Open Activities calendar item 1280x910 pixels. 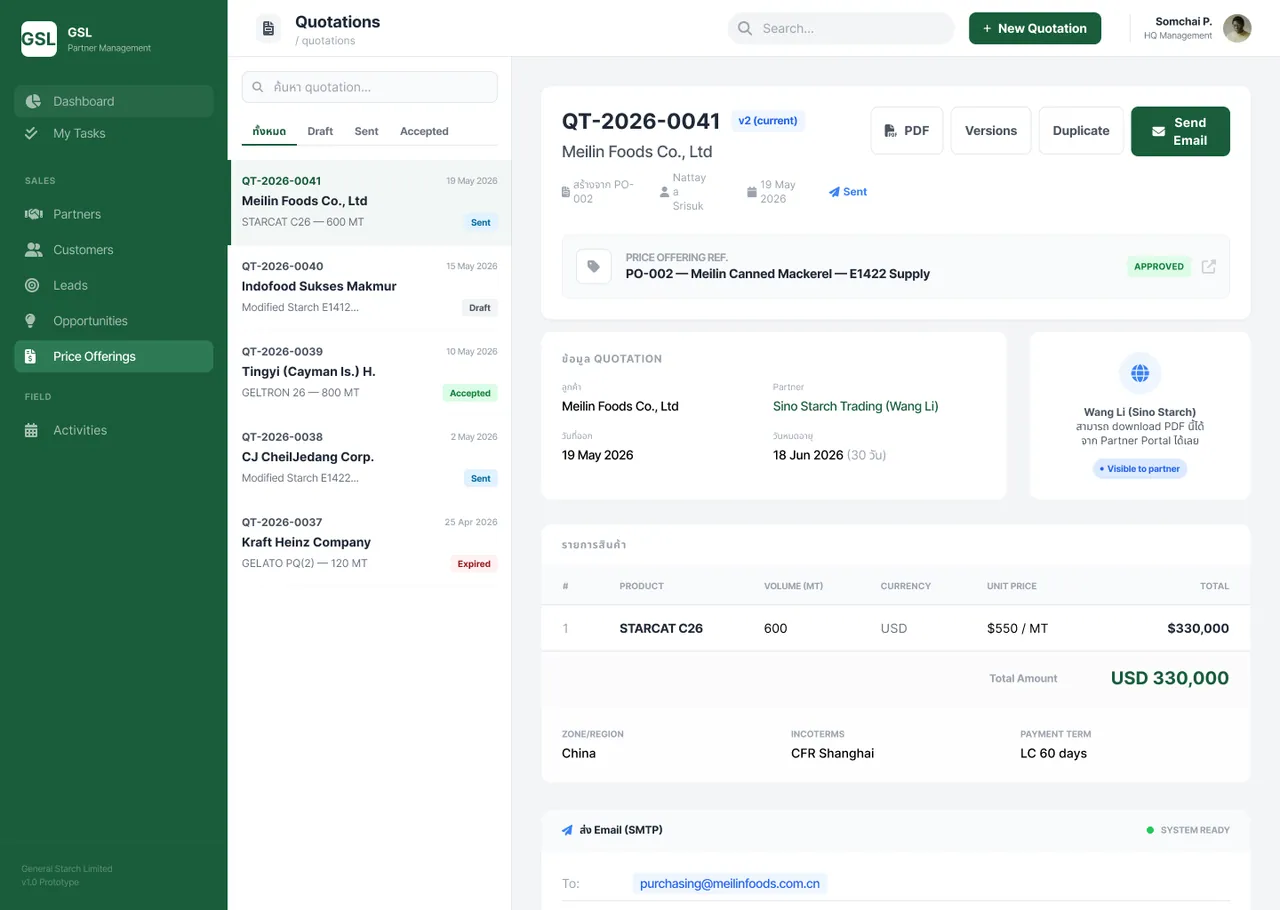coord(114,430)
